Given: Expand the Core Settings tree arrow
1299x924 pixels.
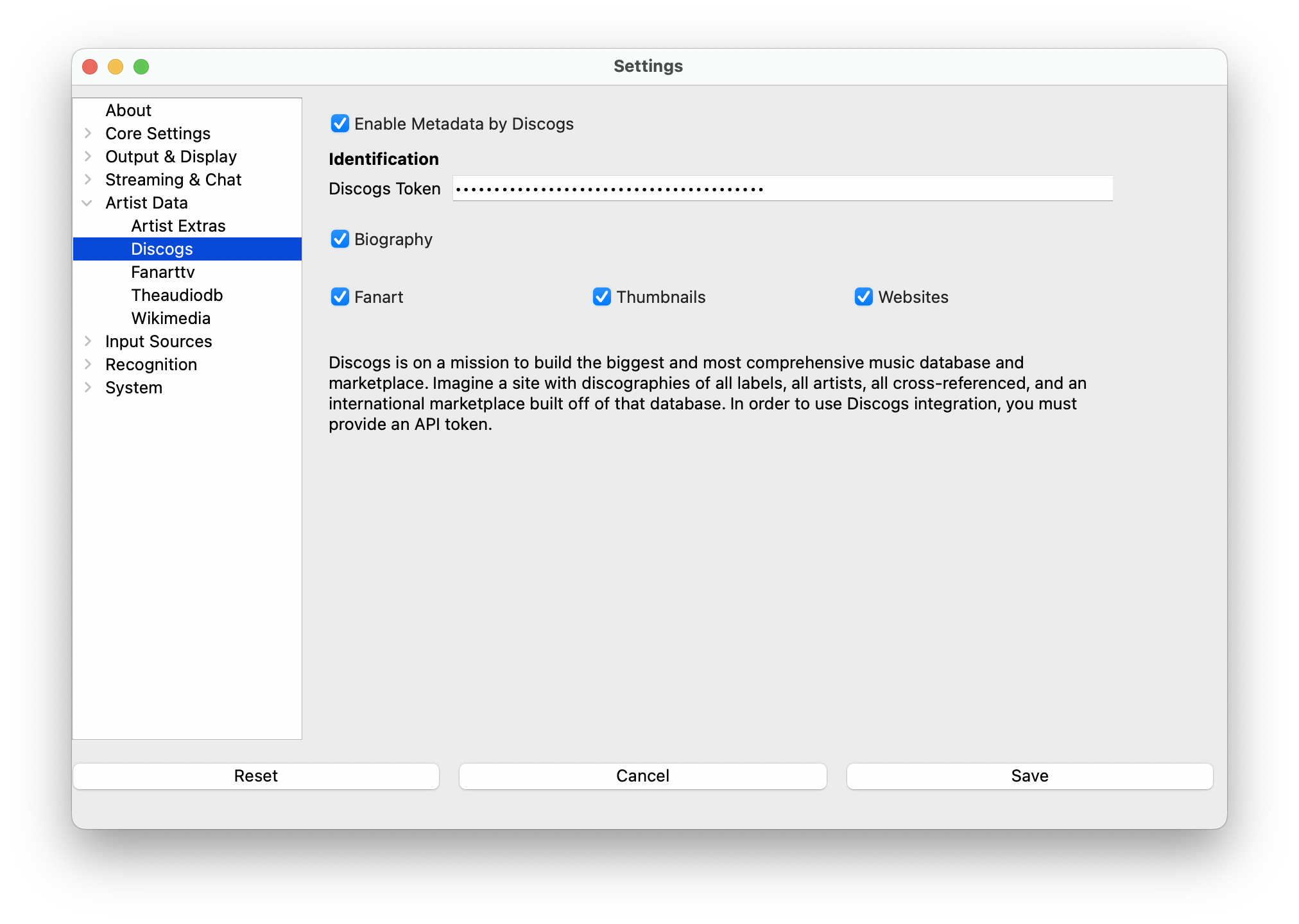Looking at the screenshot, I should (x=88, y=133).
